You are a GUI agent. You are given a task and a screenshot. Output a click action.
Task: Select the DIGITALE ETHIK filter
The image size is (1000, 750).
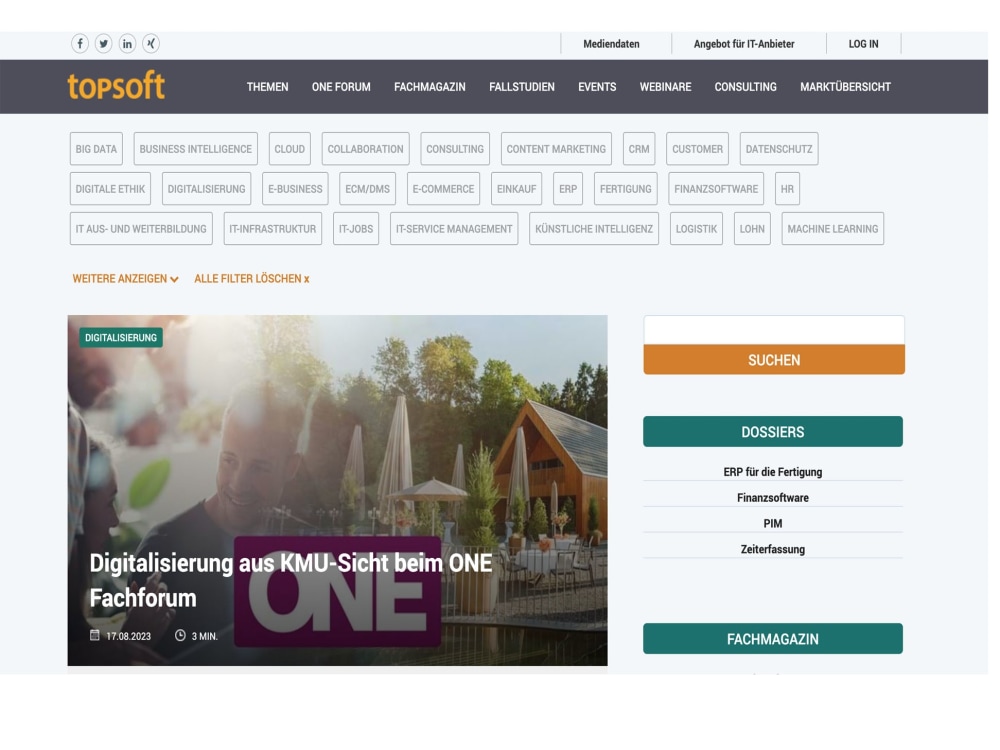pos(110,189)
